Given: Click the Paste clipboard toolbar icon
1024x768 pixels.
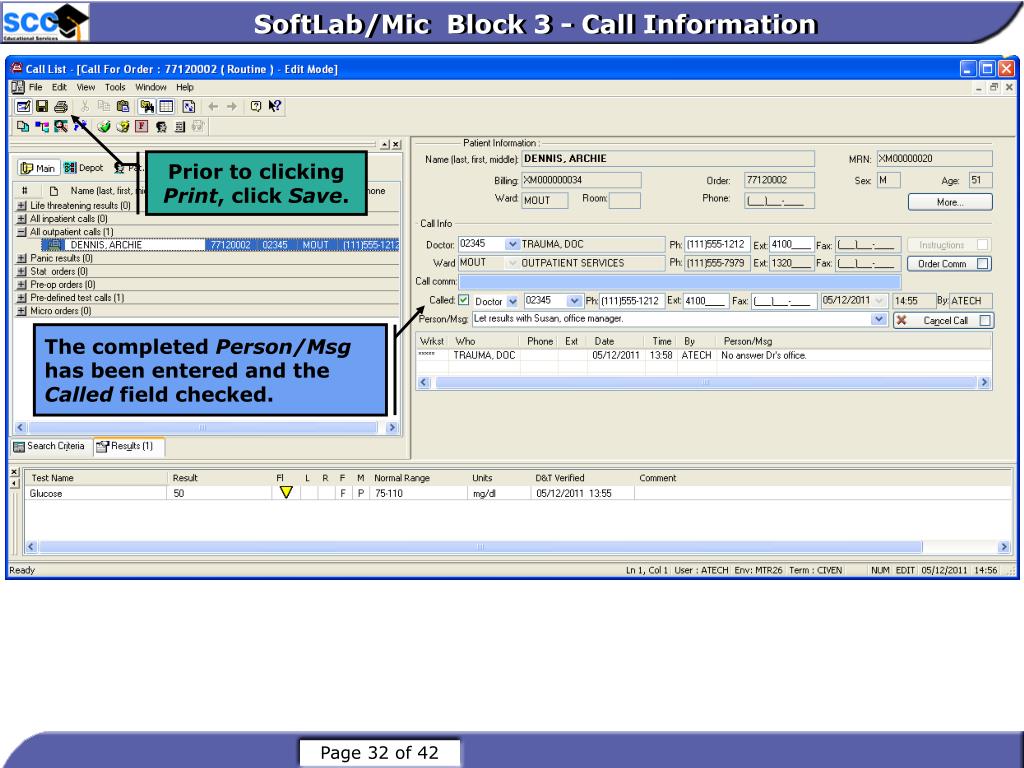Looking at the screenshot, I should [123, 106].
